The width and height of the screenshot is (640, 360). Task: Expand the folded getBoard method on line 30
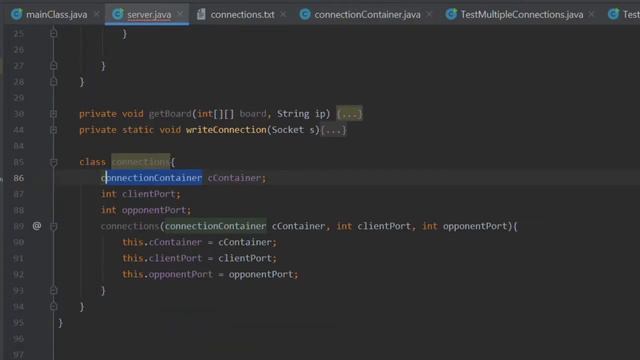tap(53, 114)
